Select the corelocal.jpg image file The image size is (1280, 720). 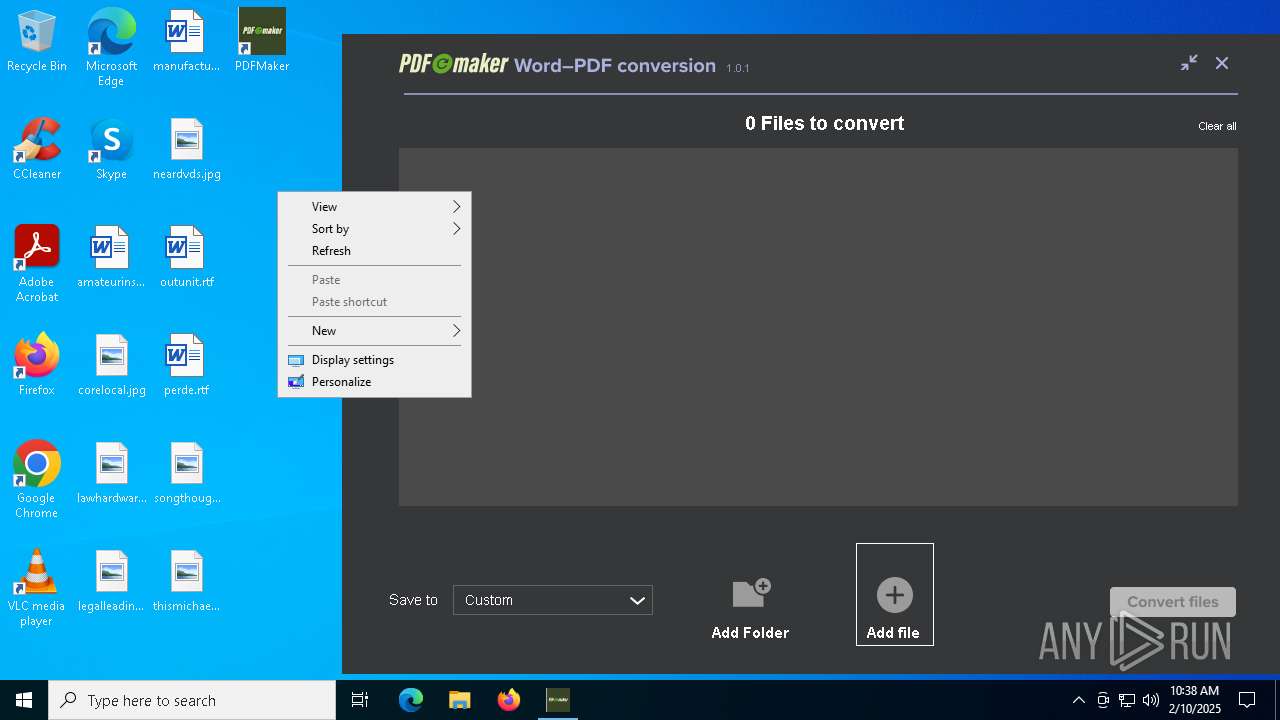(111, 366)
